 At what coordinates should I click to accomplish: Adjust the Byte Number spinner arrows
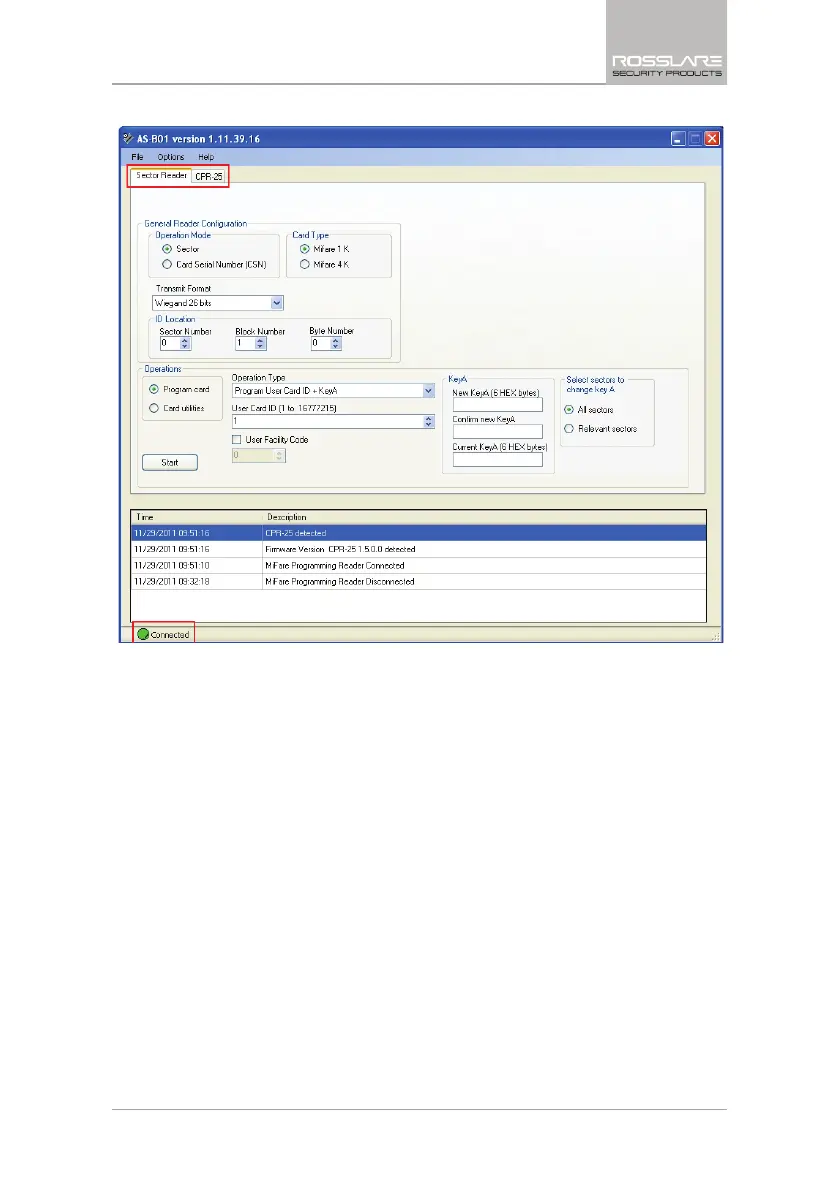(336, 343)
